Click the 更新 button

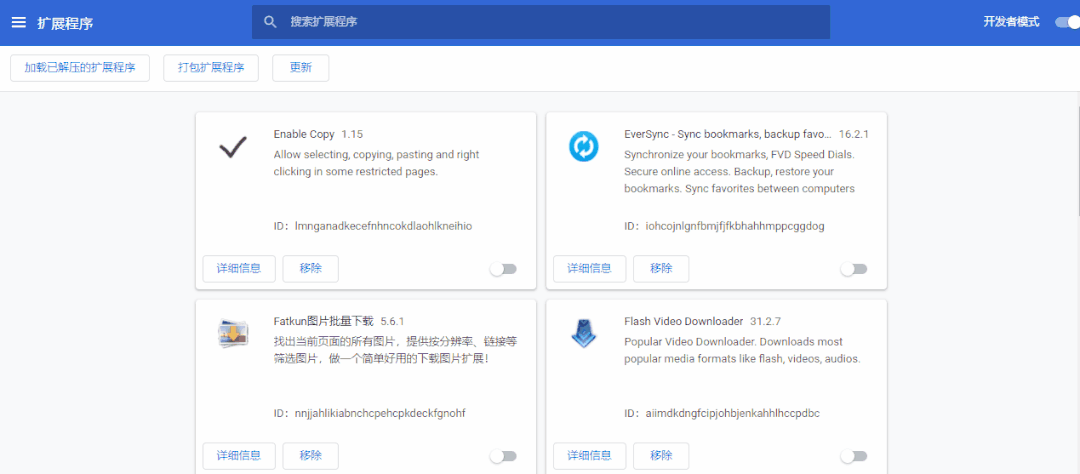(x=300, y=68)
